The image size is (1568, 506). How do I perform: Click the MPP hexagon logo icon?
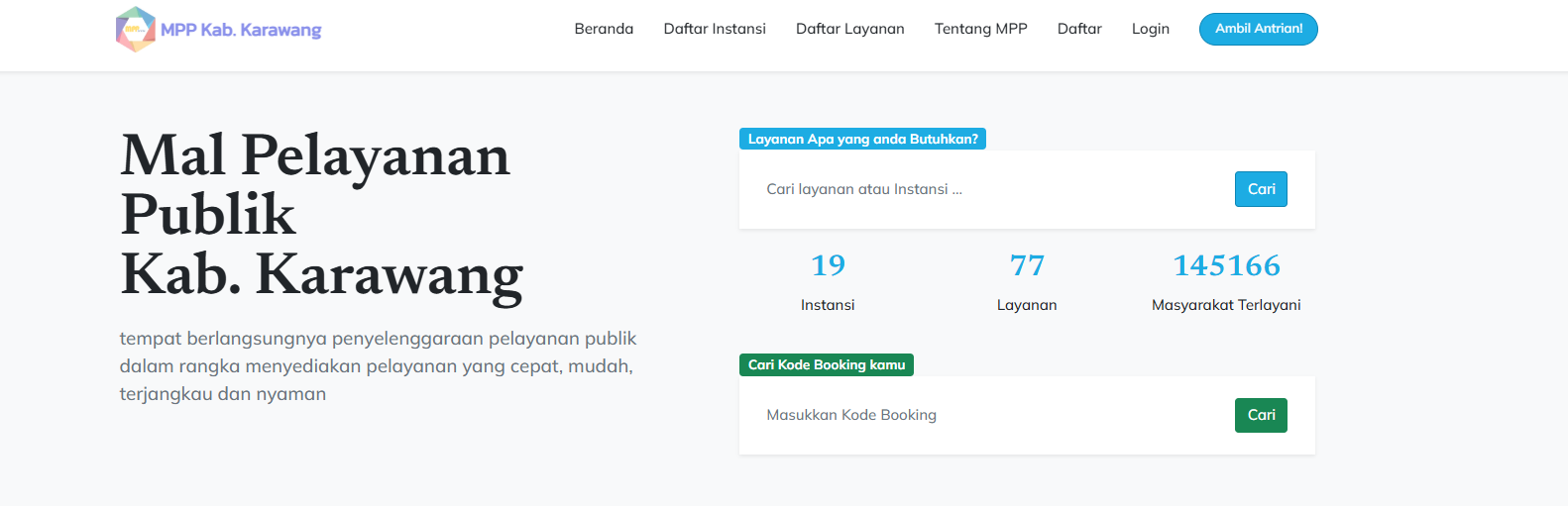[x=136, y=30]
